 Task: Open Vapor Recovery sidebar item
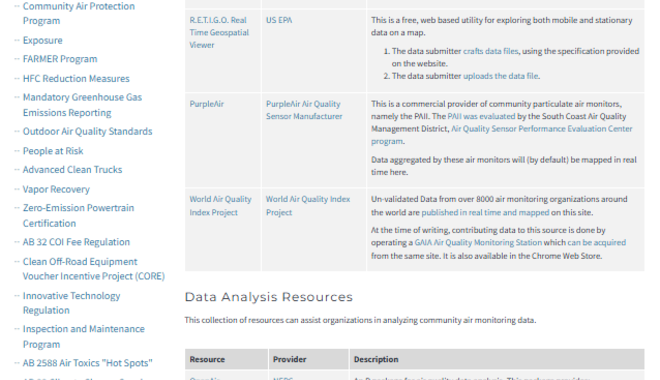click(x=56, y=189)
